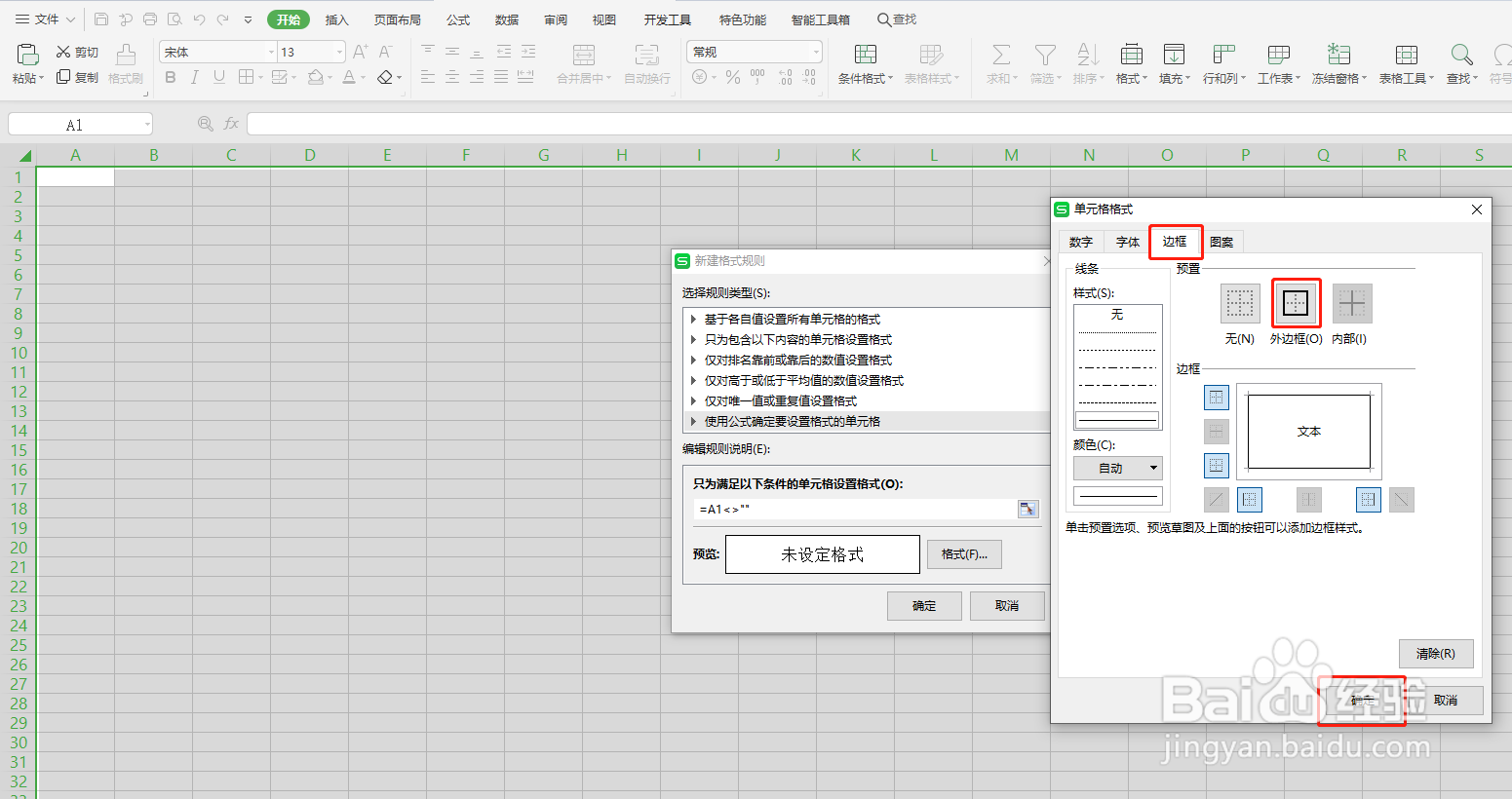Click the Save icon in quick toolbar
1512x799 pixels.
pos(101,19)
